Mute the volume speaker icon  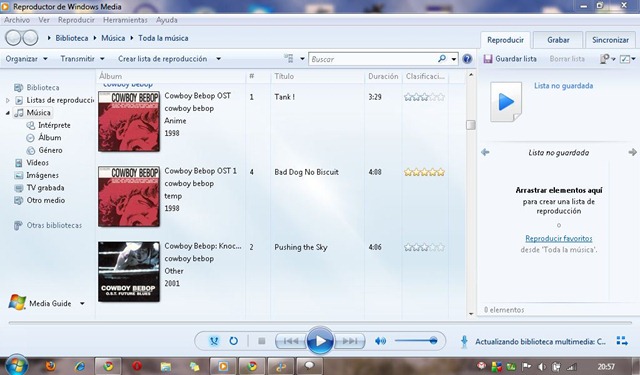point(380,341)
